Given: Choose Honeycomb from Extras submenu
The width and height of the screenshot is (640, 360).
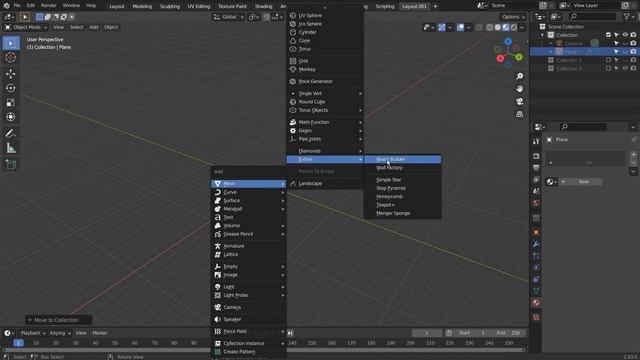Looking at the screenshot, I should coord(402,197).
